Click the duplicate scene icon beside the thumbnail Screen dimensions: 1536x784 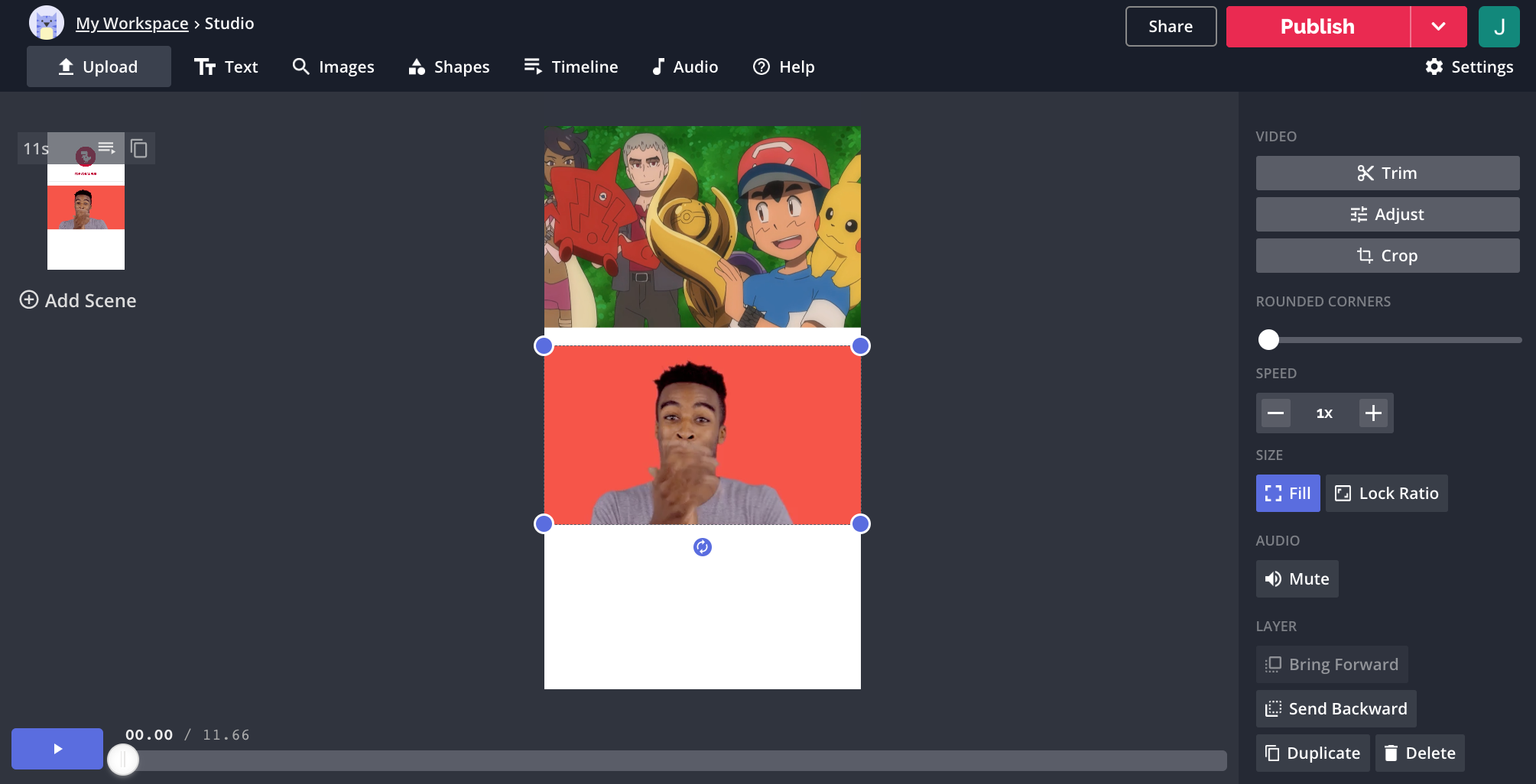pyautogui.click(x=139, y=148)
